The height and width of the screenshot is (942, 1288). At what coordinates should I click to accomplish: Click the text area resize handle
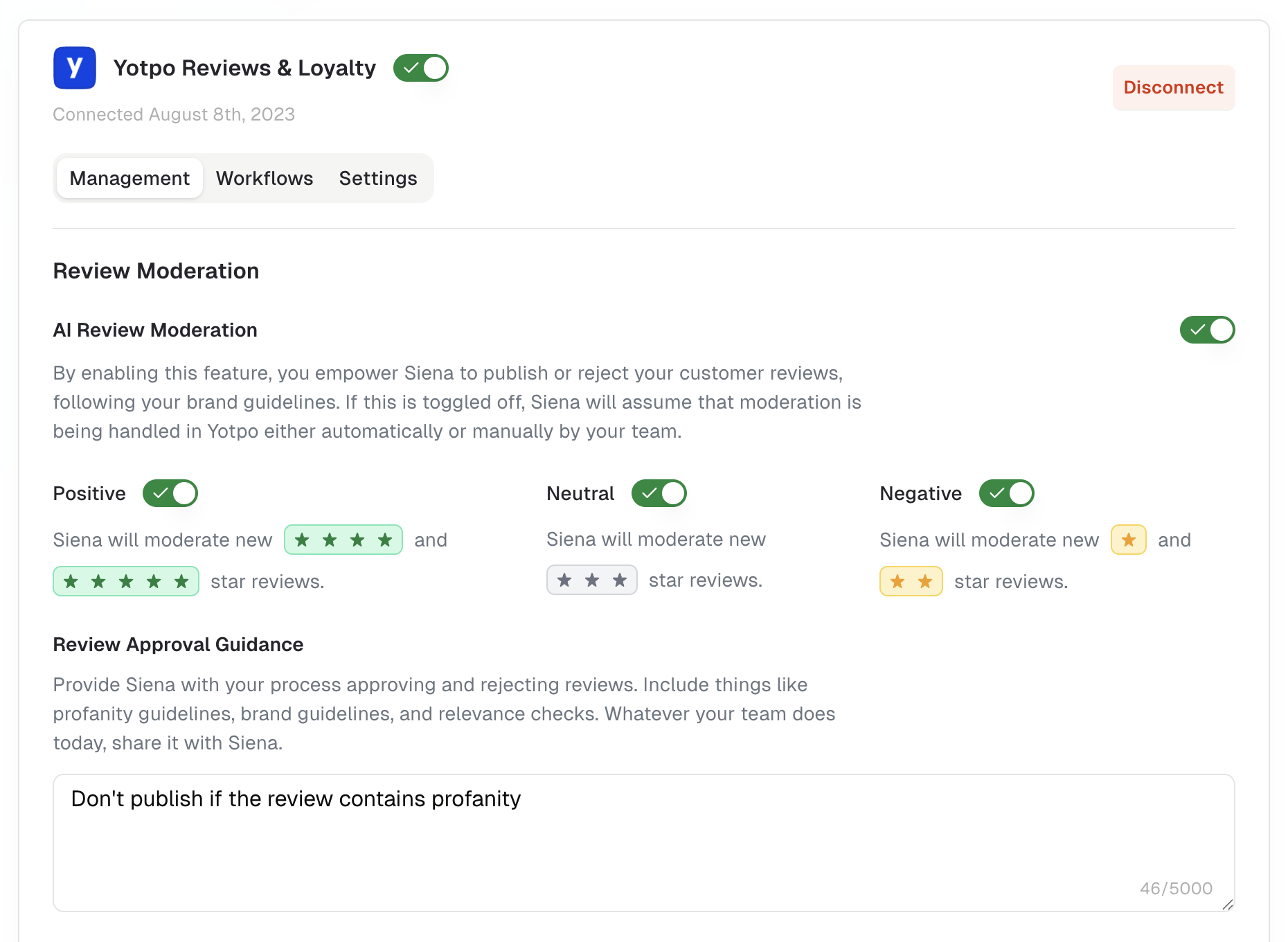[1228, 905]
